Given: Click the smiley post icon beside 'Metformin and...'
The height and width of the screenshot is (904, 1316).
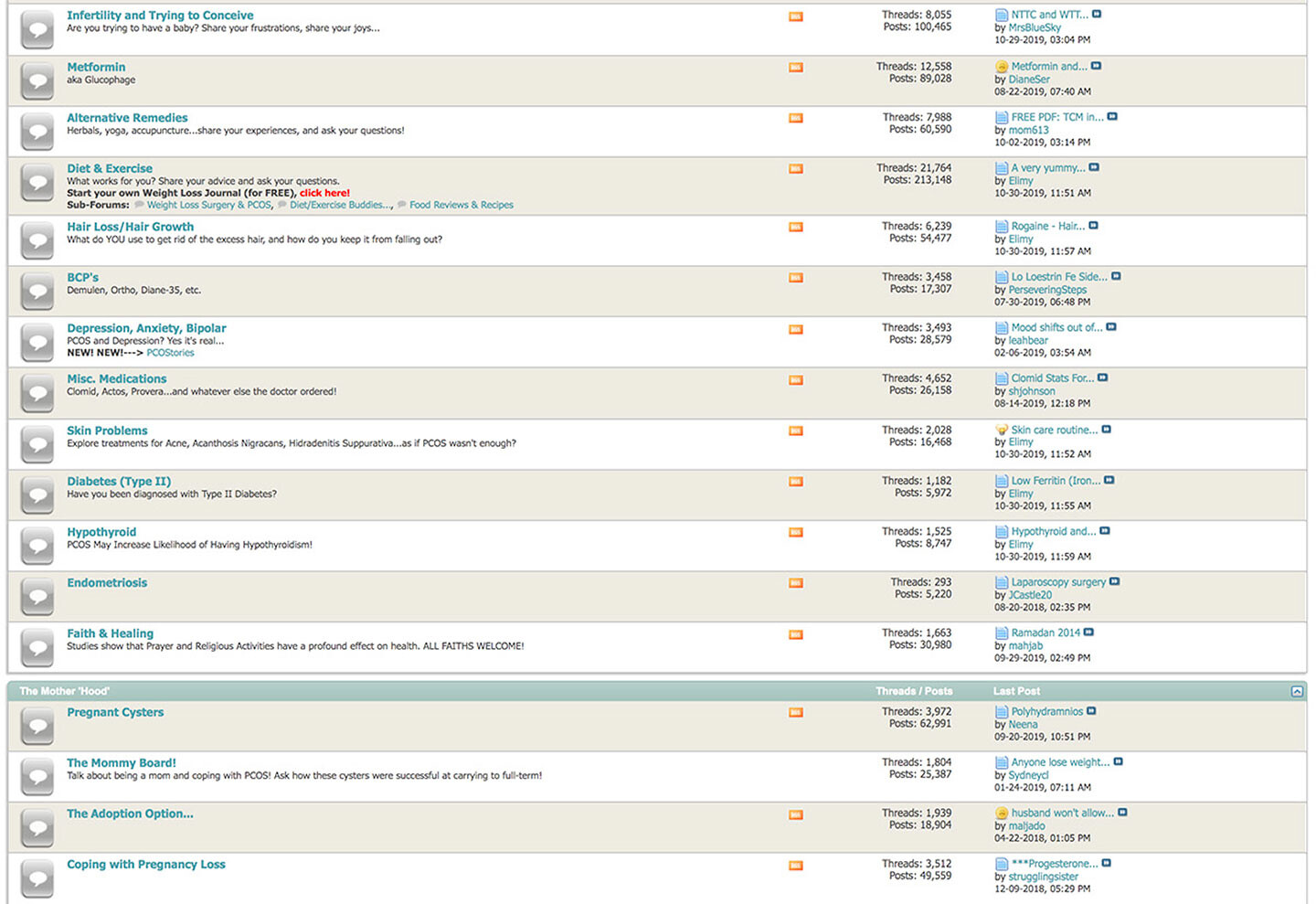Looking at the screenshot, I should 1002,67.
